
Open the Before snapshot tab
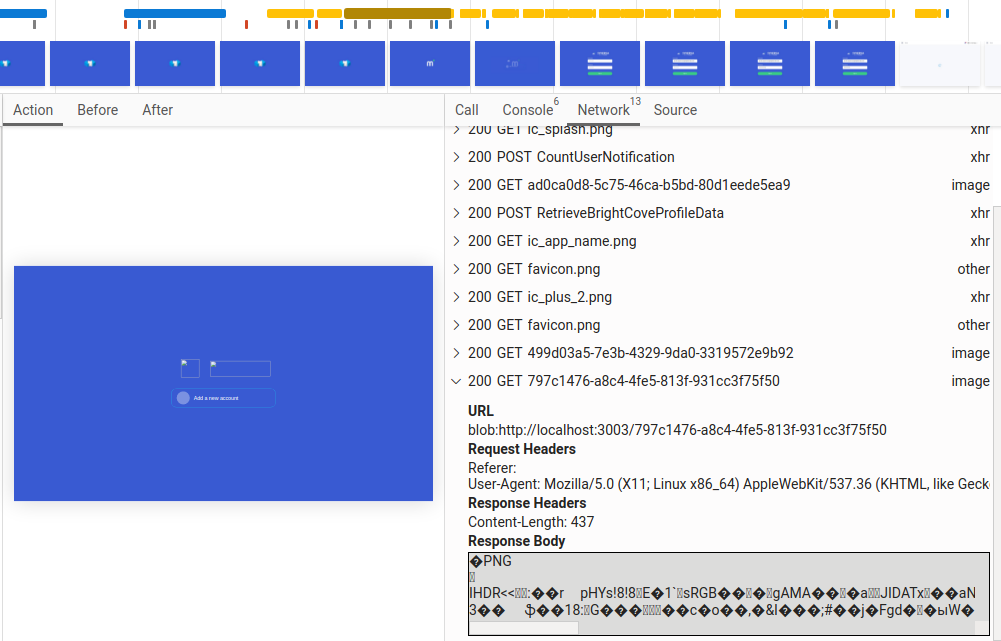98,110
